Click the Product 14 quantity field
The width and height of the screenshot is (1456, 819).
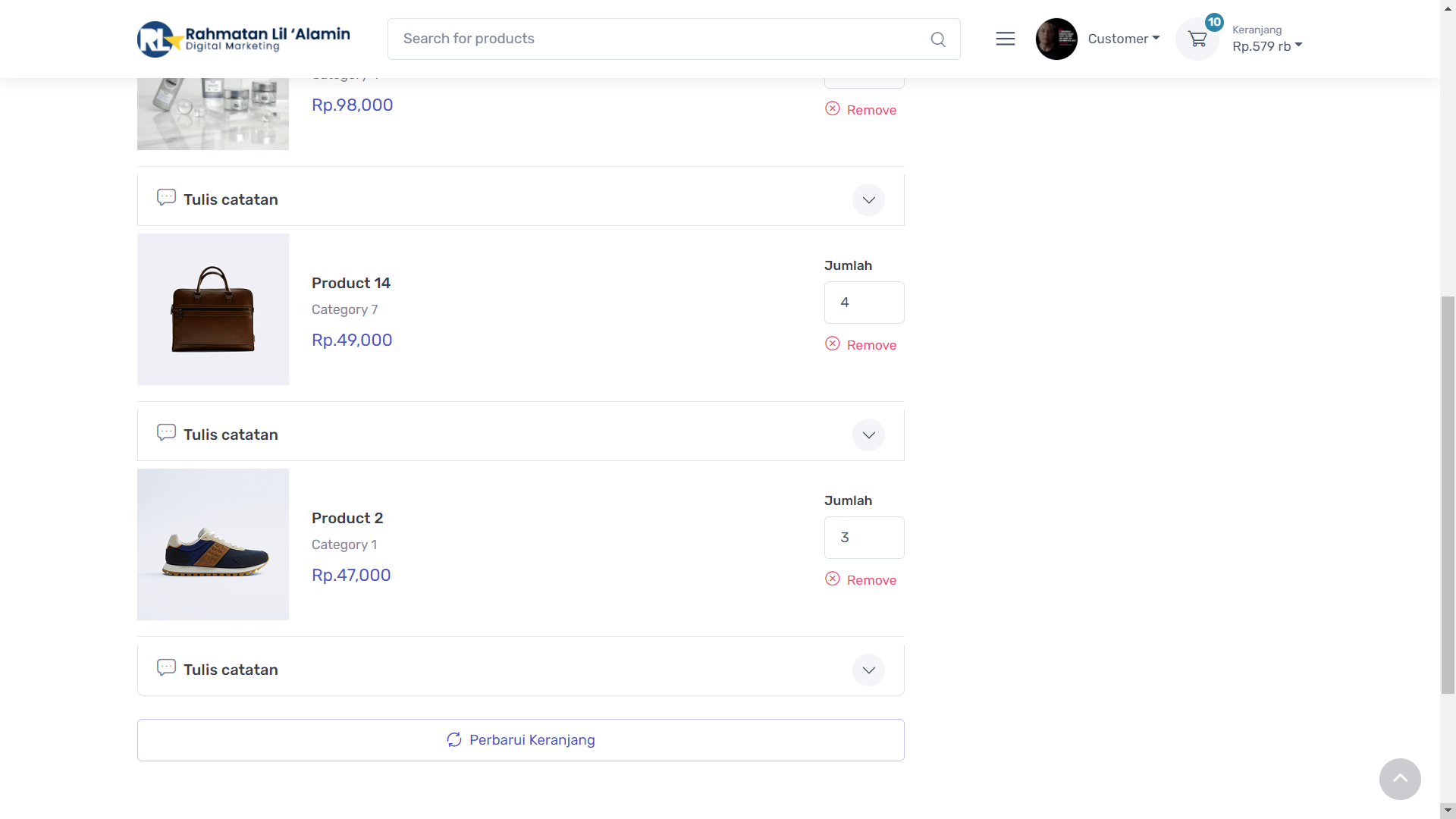point(864,303)
